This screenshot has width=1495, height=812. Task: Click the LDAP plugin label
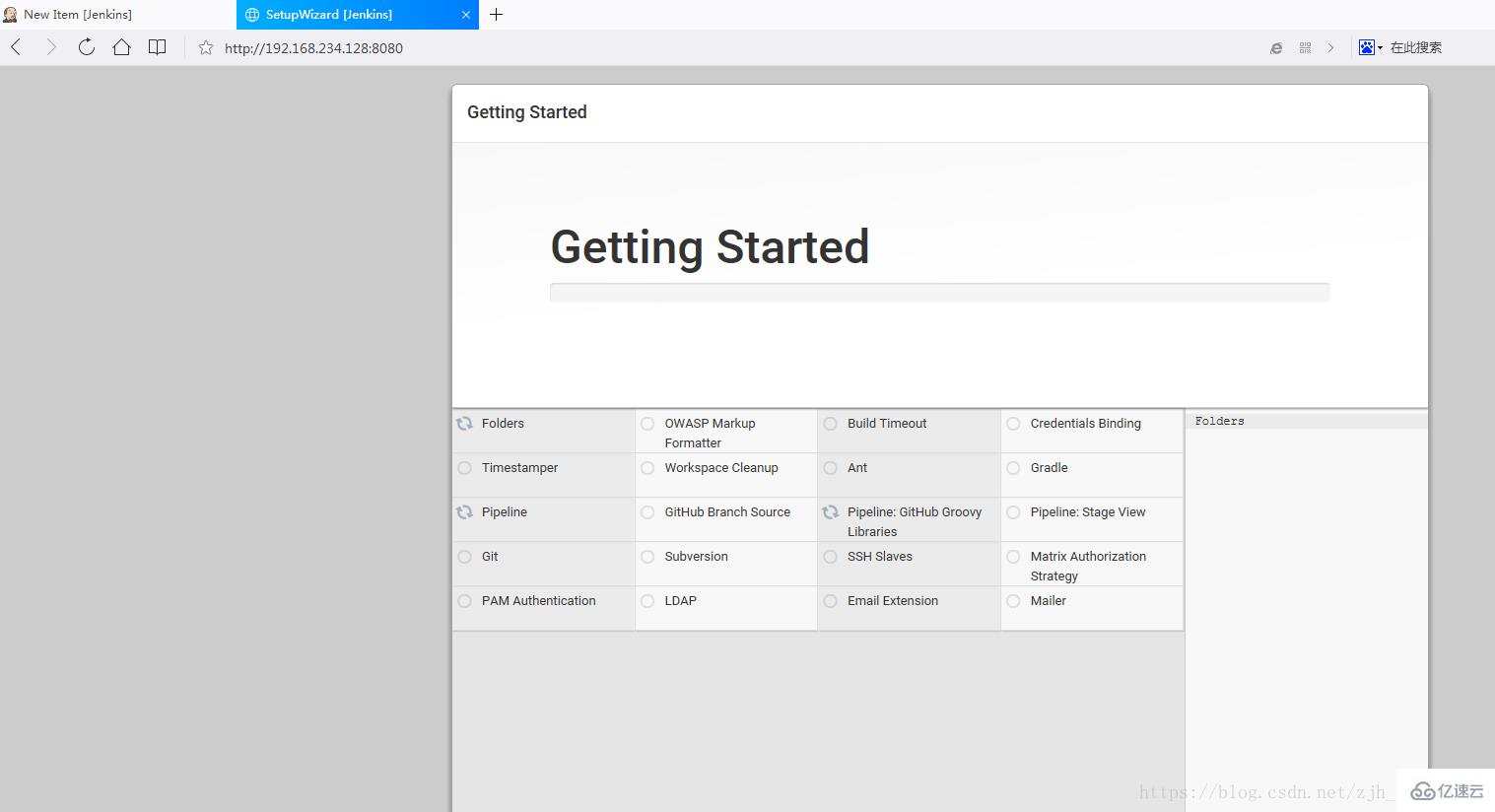(680, 601)
